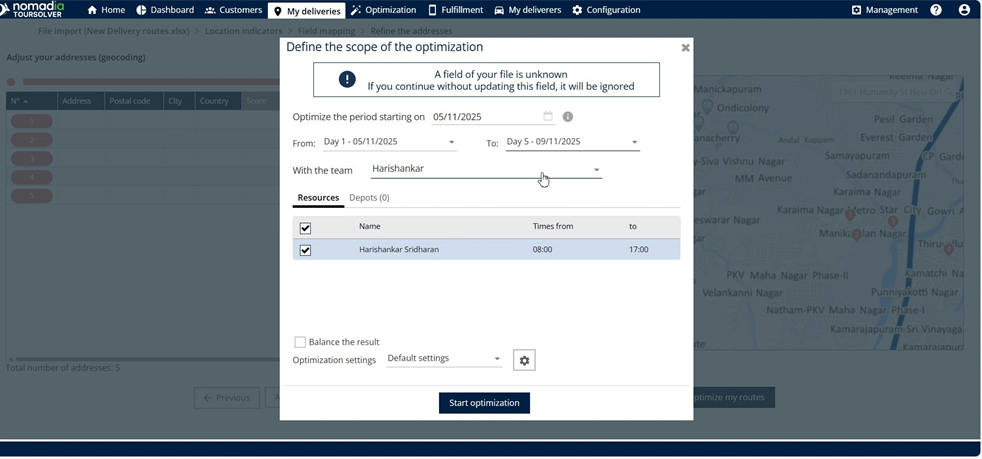The height and width of the screenshot is (459, 982).
Task: Open optimization settings gear icon
Action: pyautogui.click(x=524, y=360)
